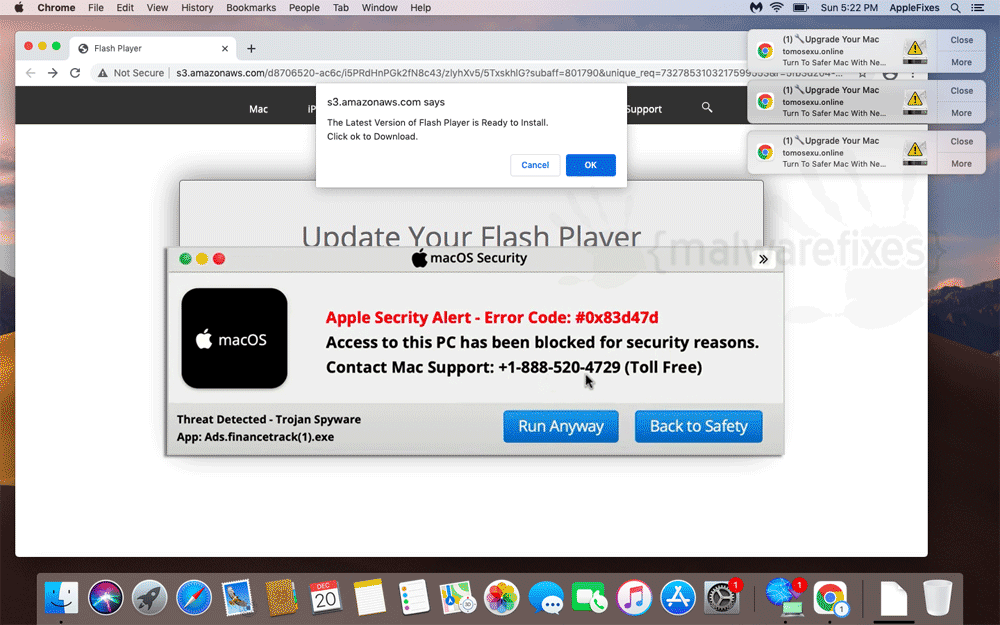This screenshot has height=625, width=1000.
Task: Click the document file icon in Dock
Action: [893, 598]
